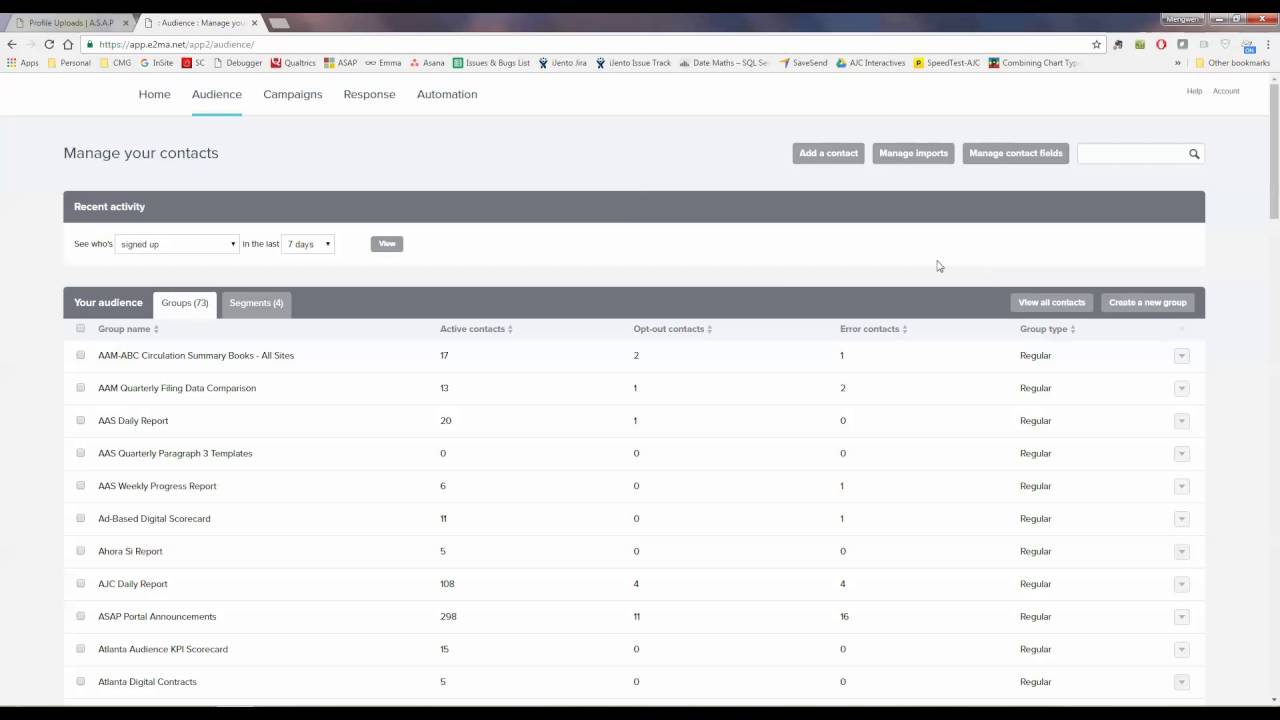Open the Date Maths SQL bookmark
This screenshot has height=720, width=1280.
pos(724,63)
